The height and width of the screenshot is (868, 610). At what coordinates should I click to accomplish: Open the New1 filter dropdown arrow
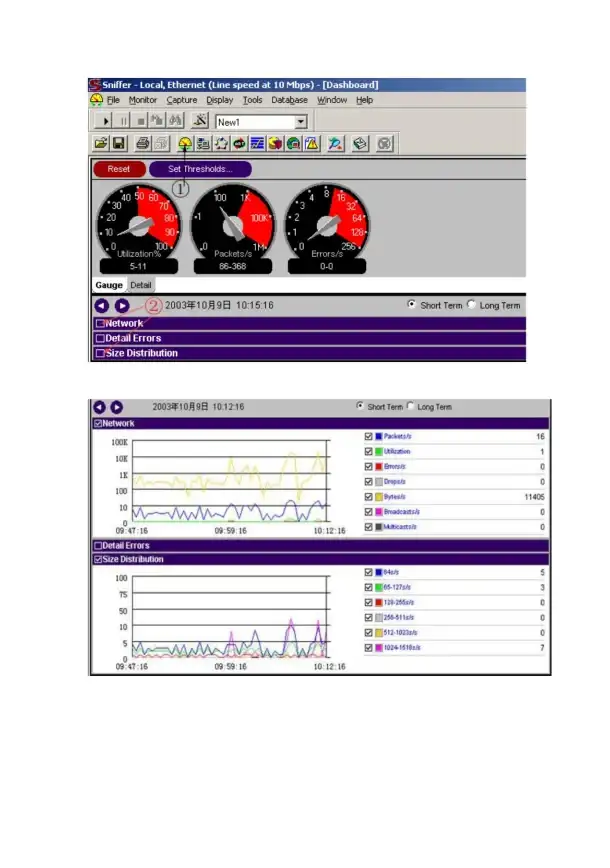click(300, 122)
